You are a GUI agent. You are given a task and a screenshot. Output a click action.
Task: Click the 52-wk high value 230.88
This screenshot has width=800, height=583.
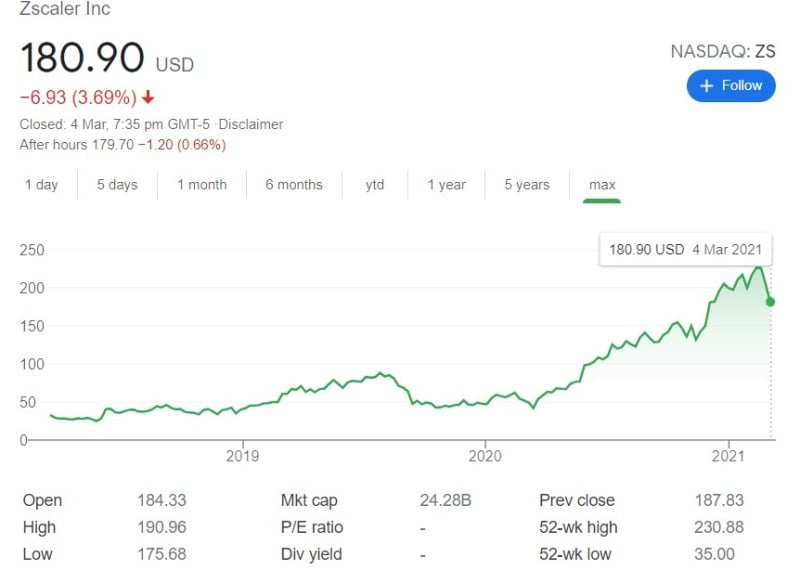click(x=730, y=527)
